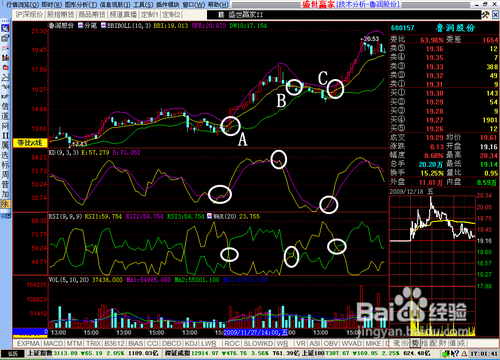Select the TRIX indicator tab
This screenshot has width=500, height=360.
point(93,343)
